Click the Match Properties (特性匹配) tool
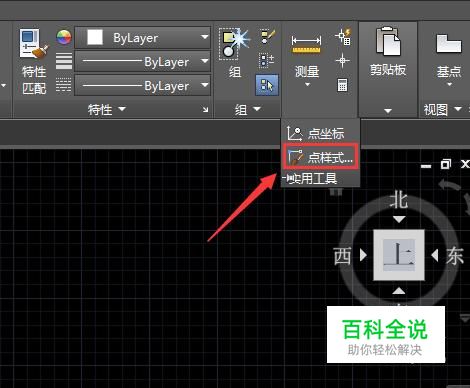The width and height of the screenshot is (470, 388). tap(34, 61)
